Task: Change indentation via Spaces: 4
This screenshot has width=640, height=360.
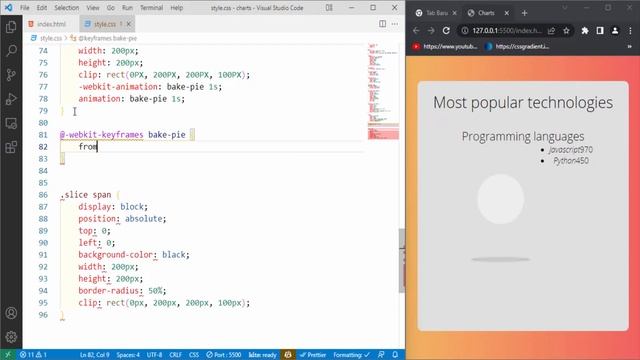Action: tap(128, 355)
